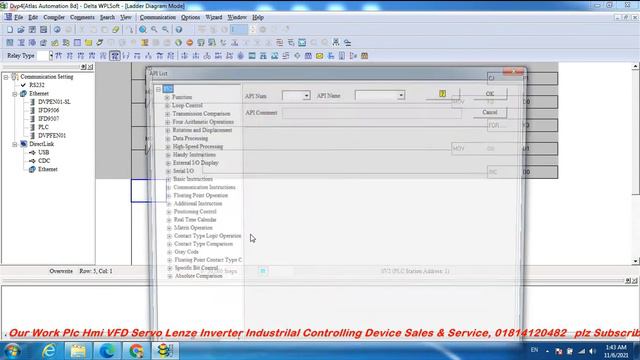Click the brown grid icon ending ladder toolbar

click(364, 56)
